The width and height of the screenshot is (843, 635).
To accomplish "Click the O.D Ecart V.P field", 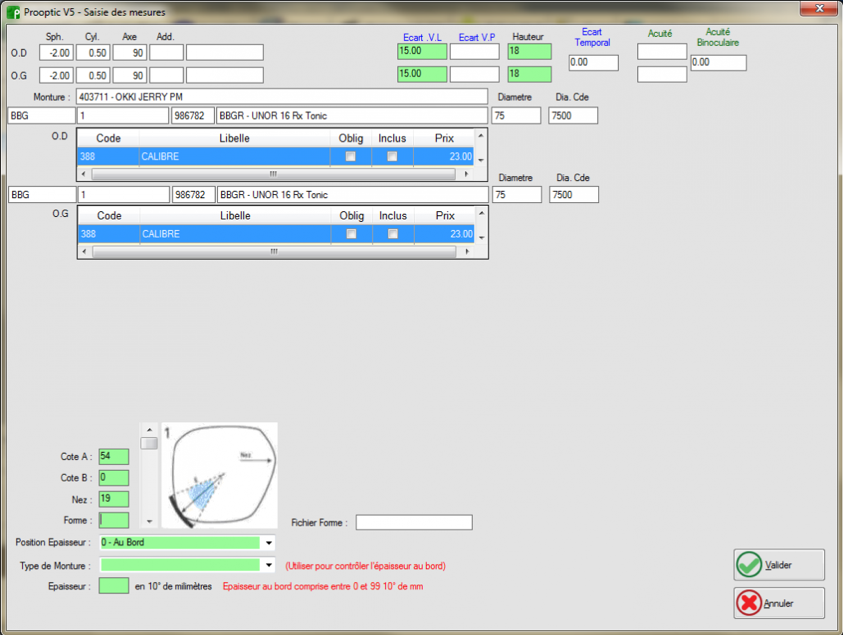I will click(475, 52).
